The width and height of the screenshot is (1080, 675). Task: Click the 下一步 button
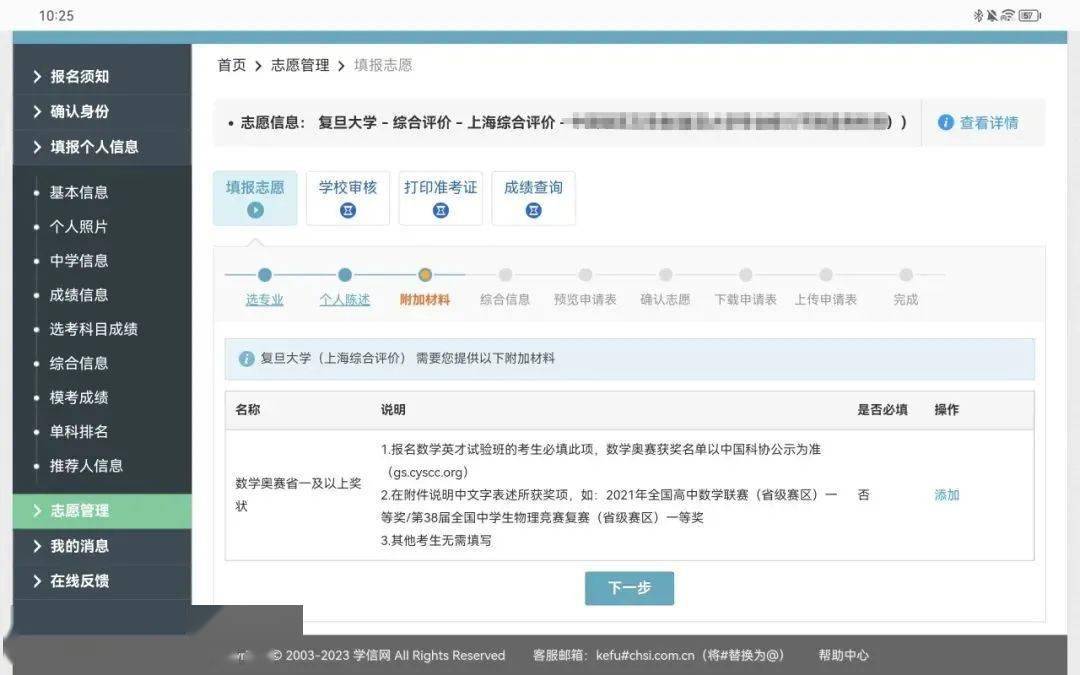click(629, 588)
